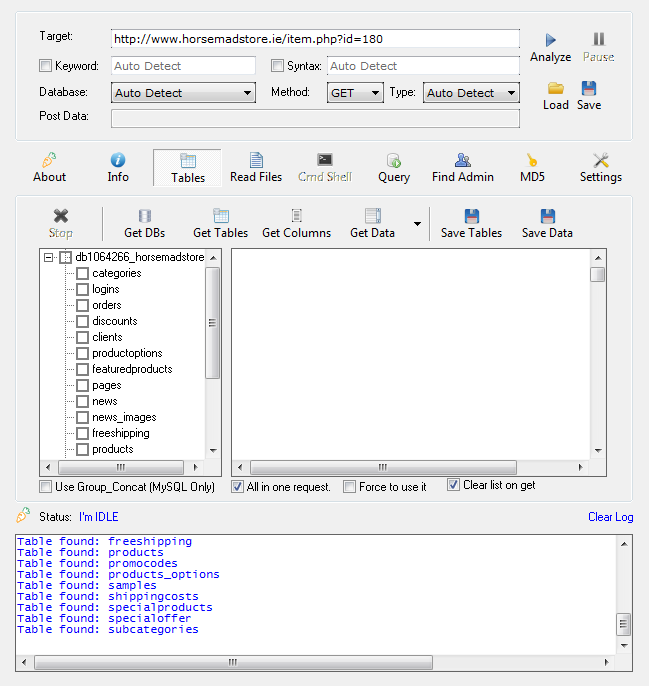649x686 pixels.
Task: Click the Clear Log link
Action: coord(610,517)
